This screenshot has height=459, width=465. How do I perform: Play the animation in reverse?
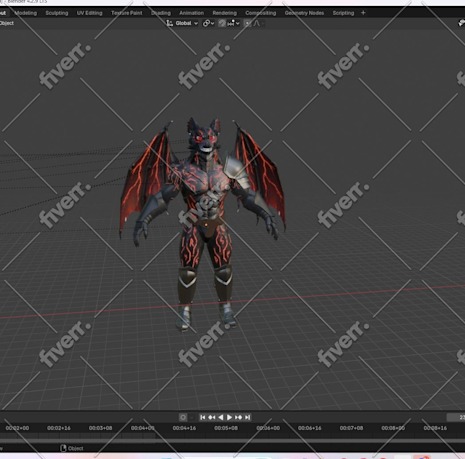221,417
